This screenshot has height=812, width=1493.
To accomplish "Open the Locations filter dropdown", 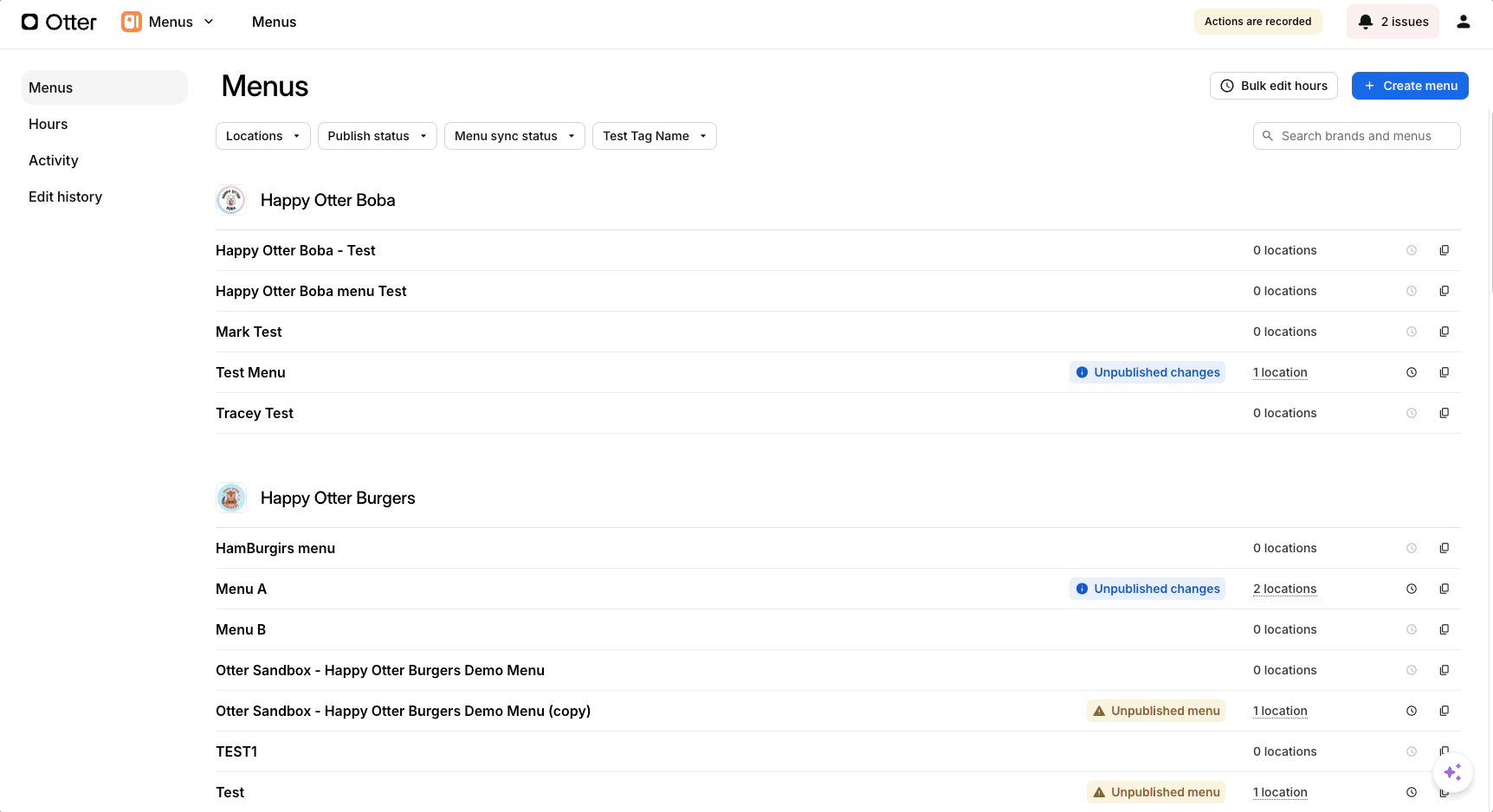I will (x=262, y=136).
